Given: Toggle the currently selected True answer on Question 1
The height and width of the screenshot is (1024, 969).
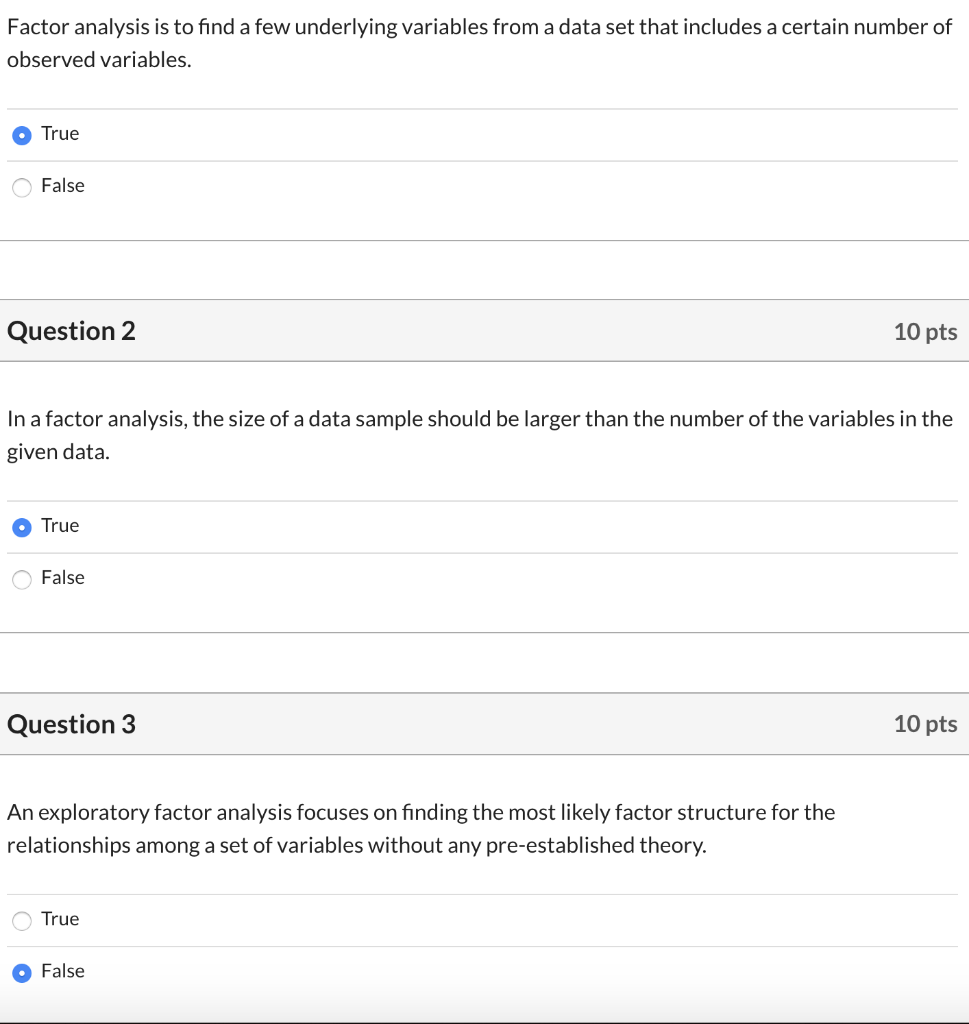Looking at the screenshot, I should tap(21, 134).
